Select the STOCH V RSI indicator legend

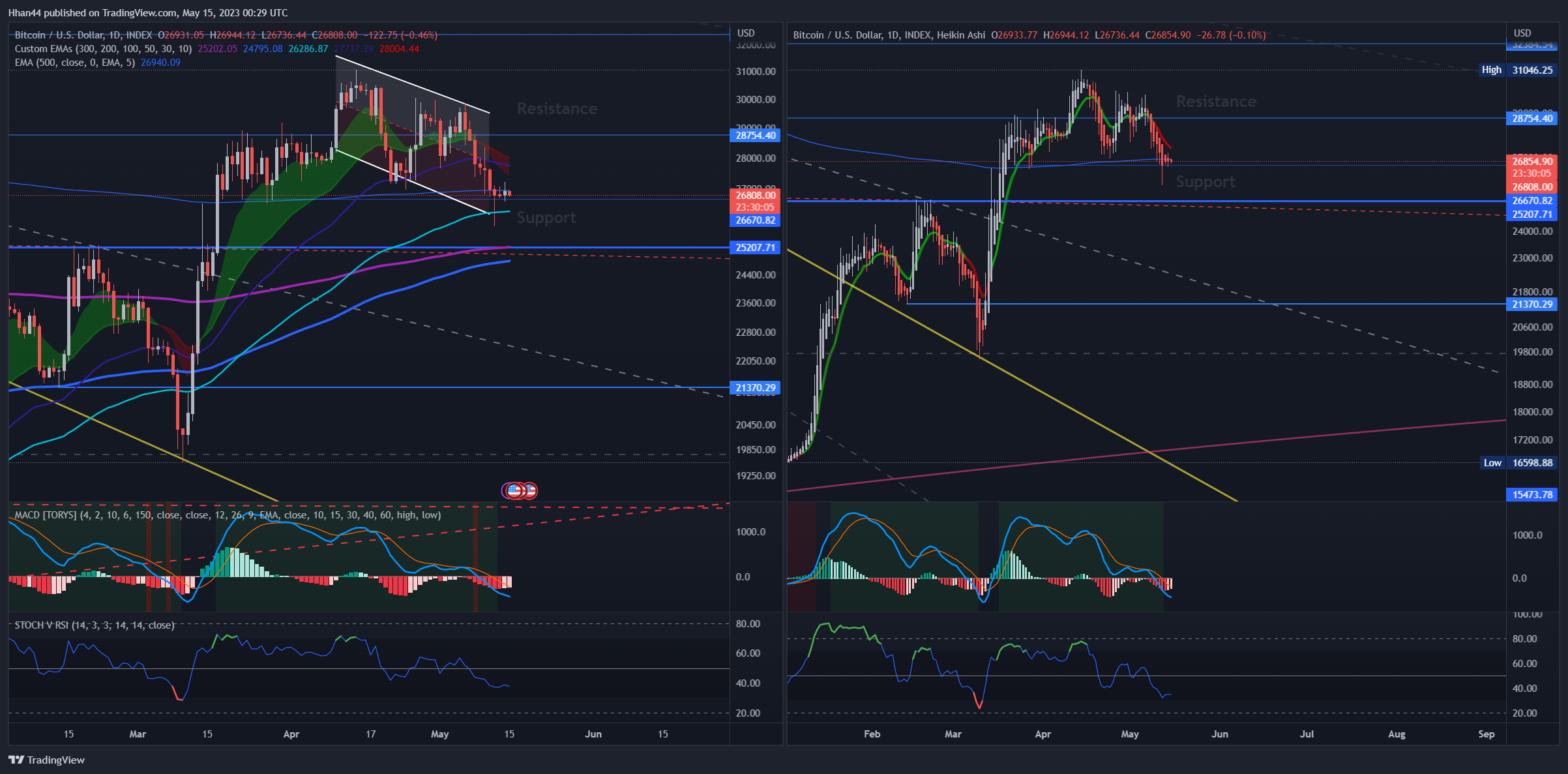(95, 625)
